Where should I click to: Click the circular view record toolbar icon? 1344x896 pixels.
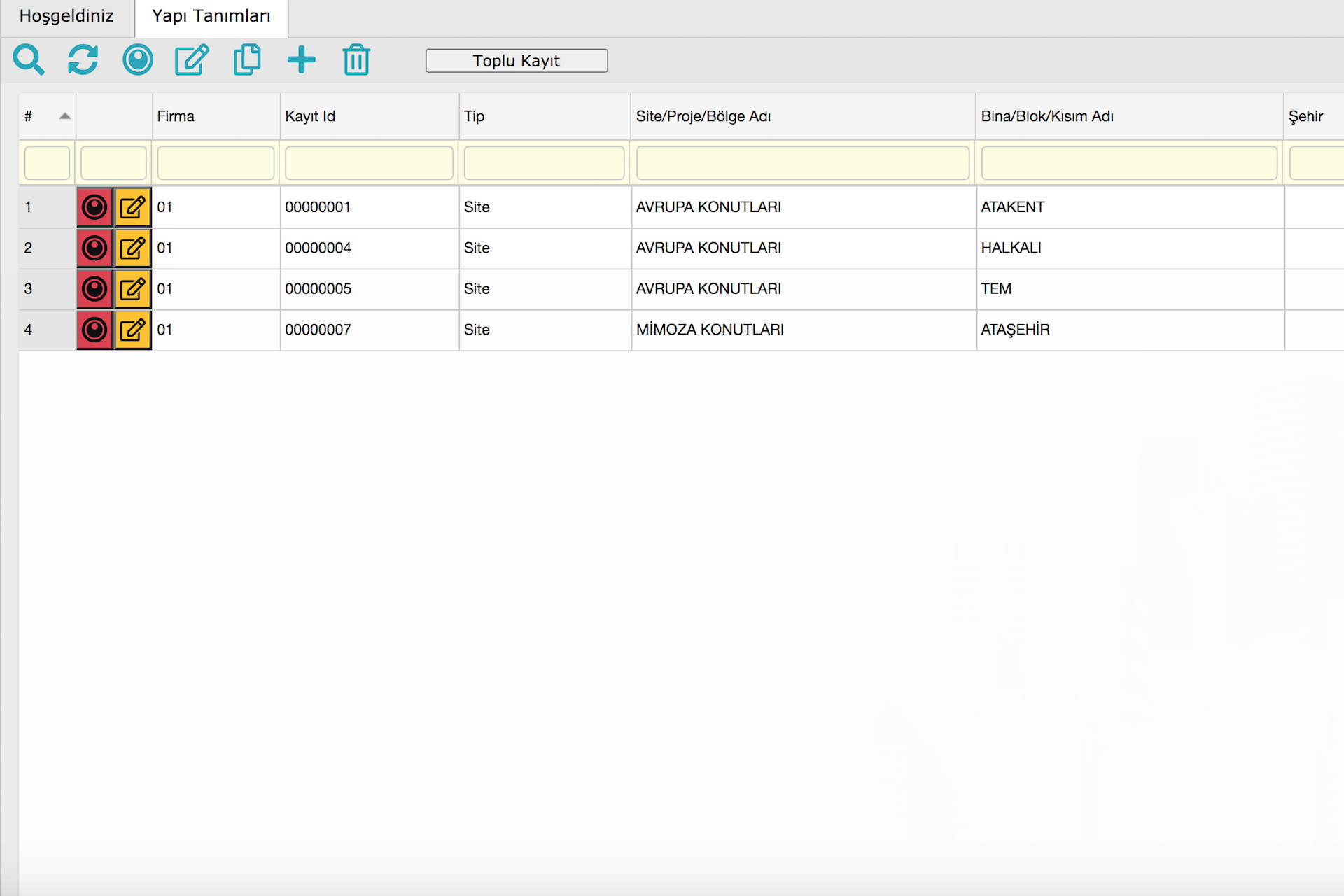pyautogui.click(x=137, y=60)
